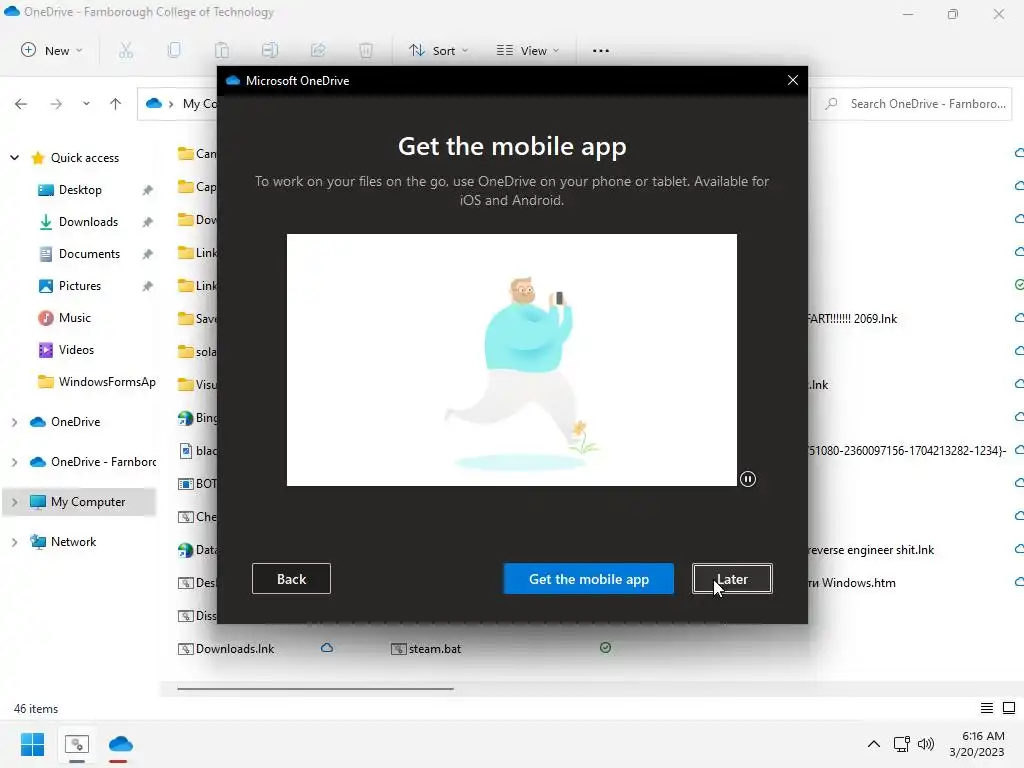Expand the OneDrive tree node
The image size is (1024, 768).
tap(14, 423)
